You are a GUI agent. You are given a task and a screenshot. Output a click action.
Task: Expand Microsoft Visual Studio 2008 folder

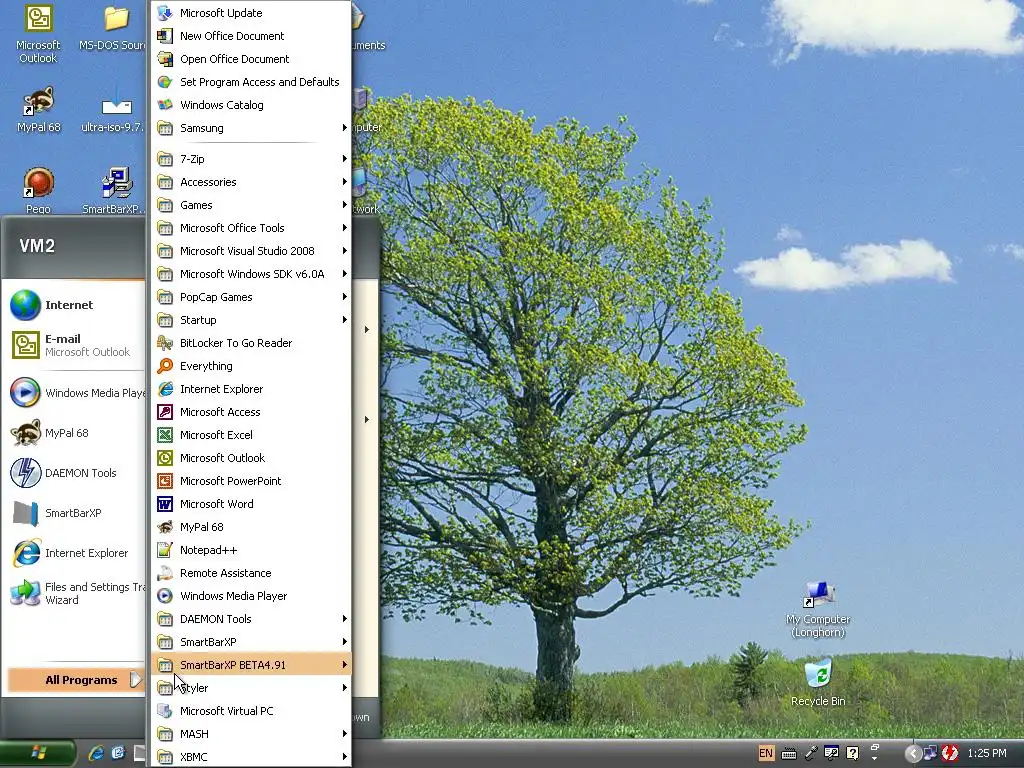tap(251, 251)
